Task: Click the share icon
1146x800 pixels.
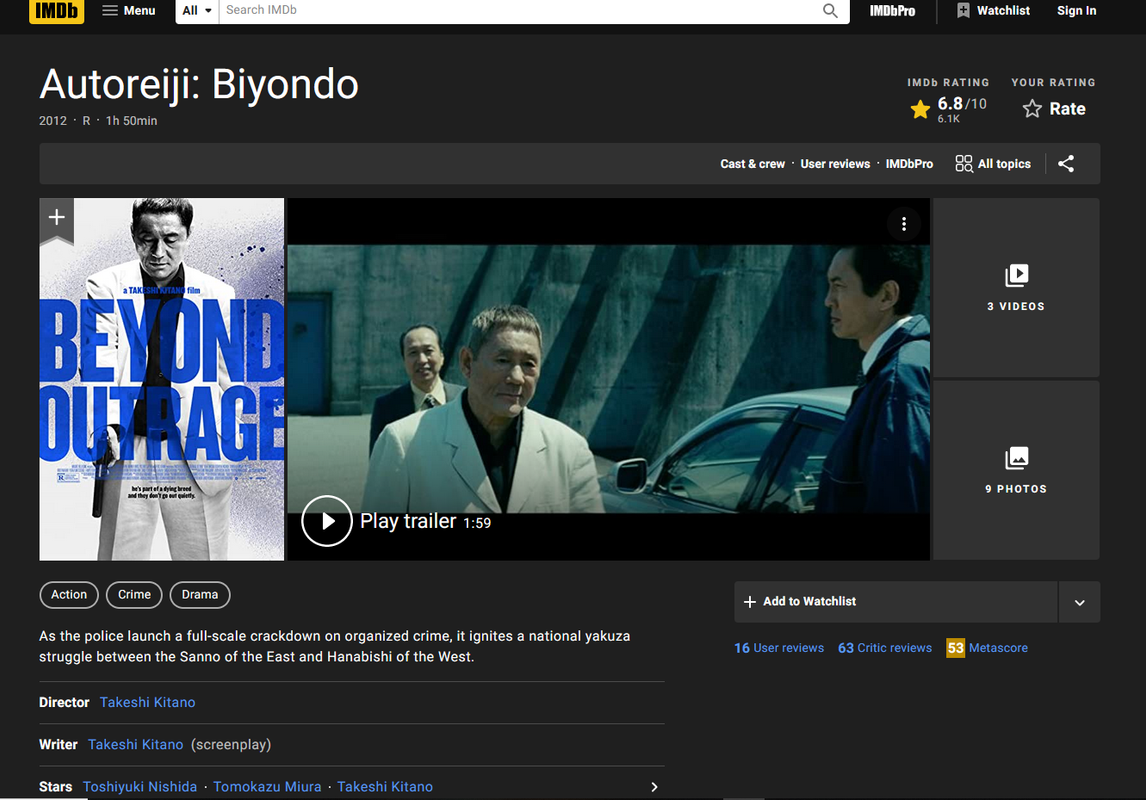Action: click(1066, 164)
